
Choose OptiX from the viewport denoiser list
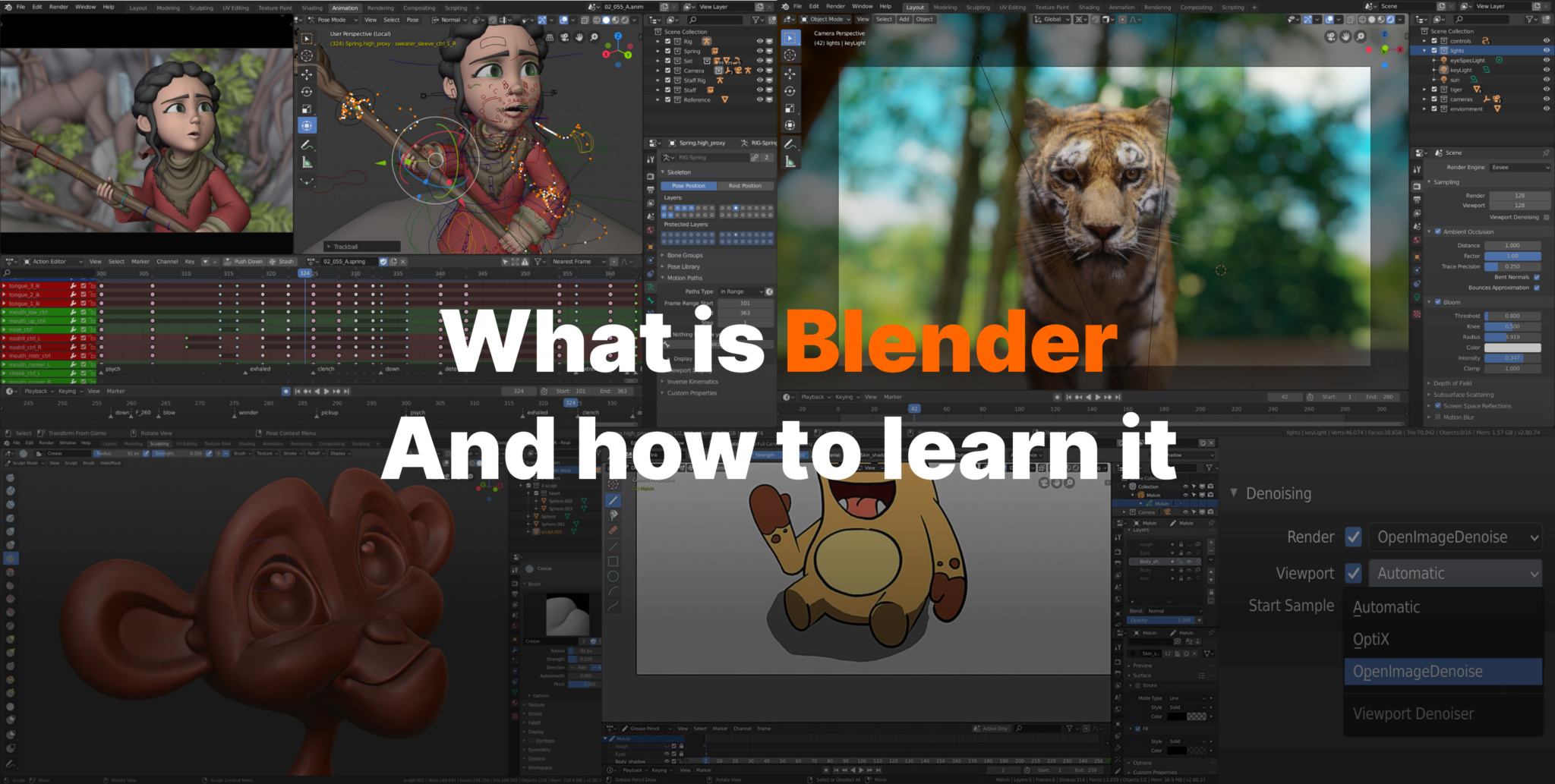click(x=1371, y=640)
